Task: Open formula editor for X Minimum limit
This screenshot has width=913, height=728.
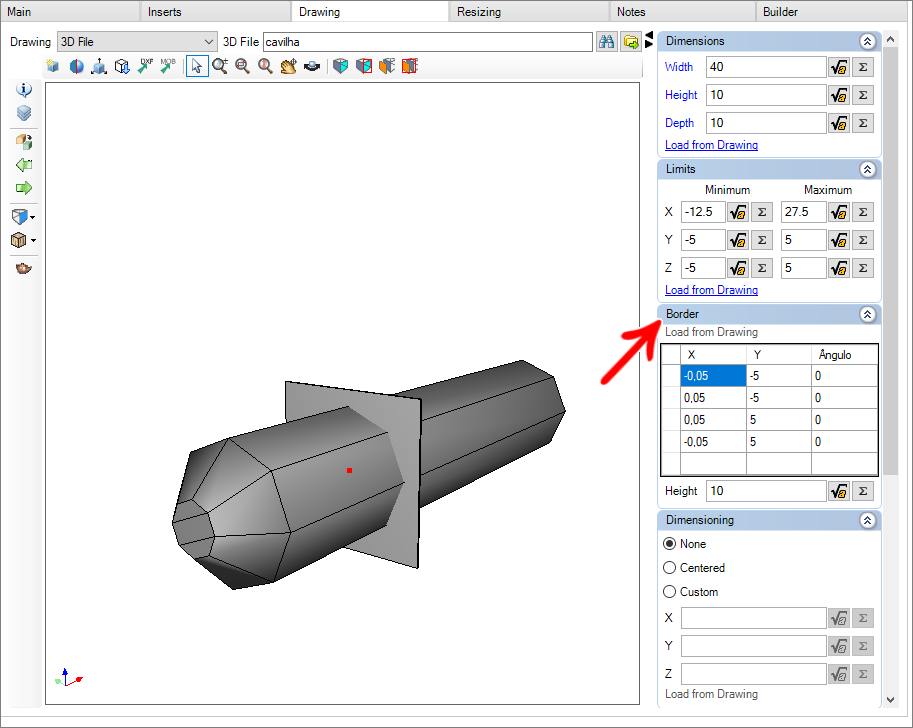Action: tap(738, 212)
